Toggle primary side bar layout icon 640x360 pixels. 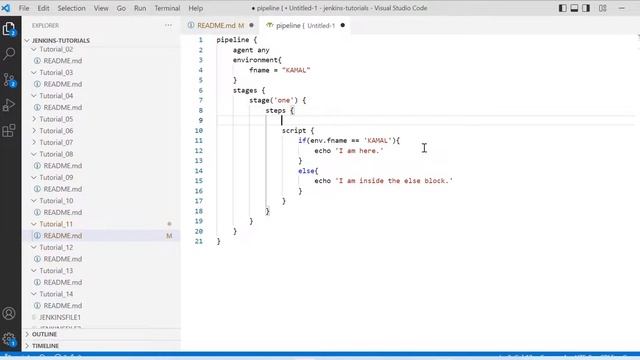click(562, 8)
